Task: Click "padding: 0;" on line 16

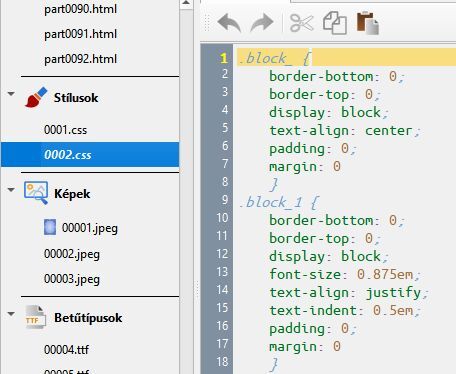Action: [313, 329]
